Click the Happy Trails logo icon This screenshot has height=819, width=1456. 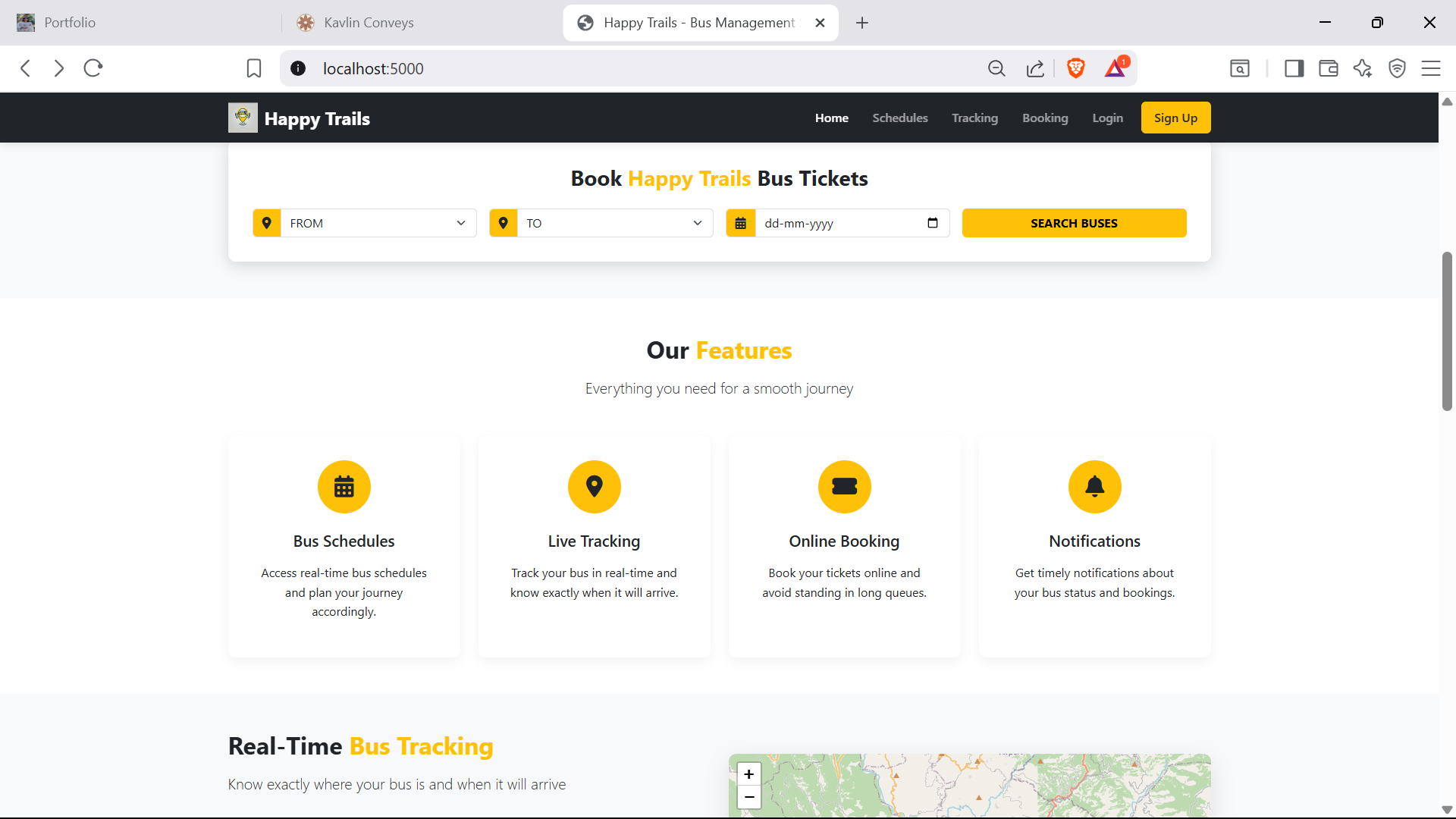click(x=242, y=117)
